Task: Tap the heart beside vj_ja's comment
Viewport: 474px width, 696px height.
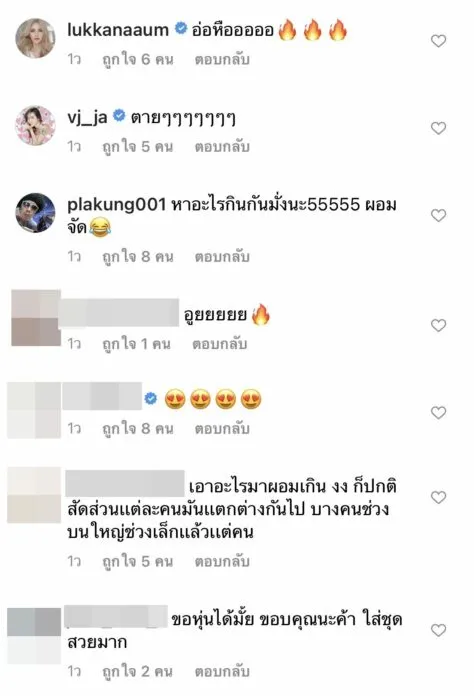Action: pos(438,128)
